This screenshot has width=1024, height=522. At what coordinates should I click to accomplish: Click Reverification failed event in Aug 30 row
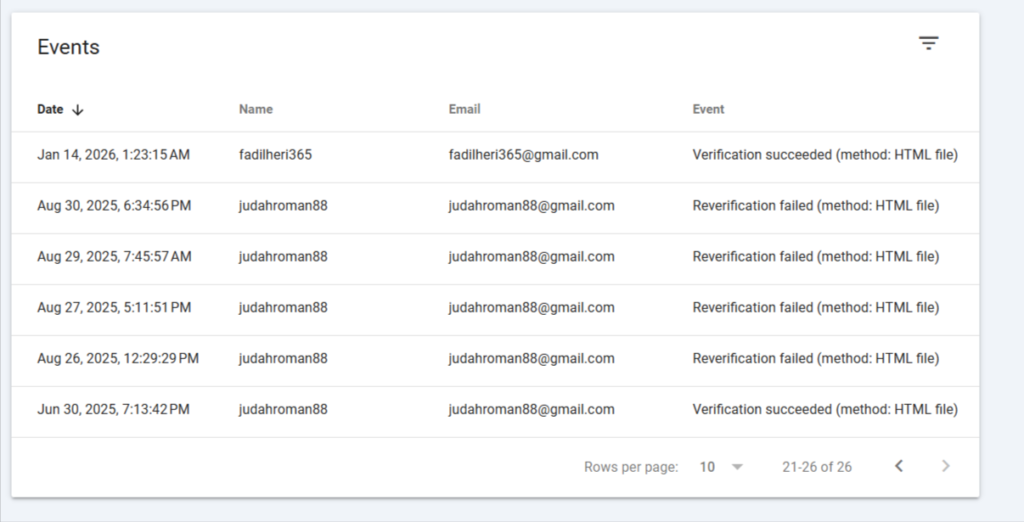pyautogui.click(x=816, y=206)
